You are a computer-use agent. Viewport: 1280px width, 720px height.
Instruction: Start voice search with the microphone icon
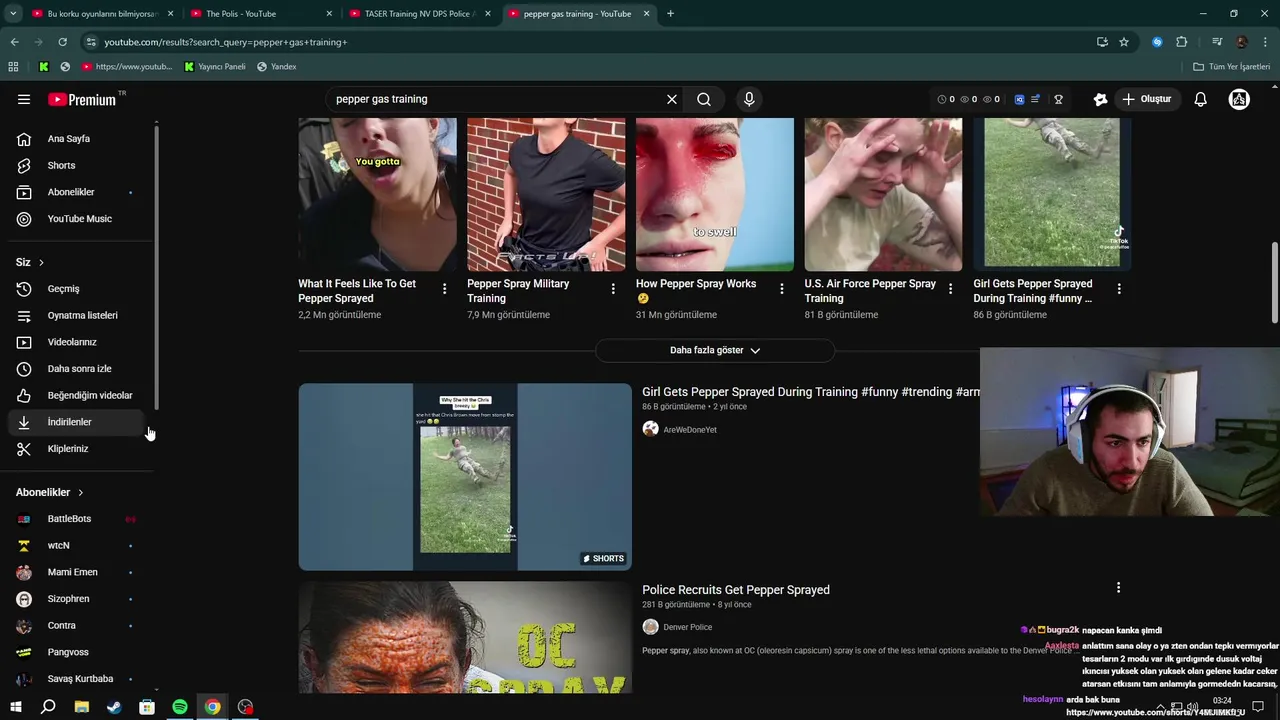click(x=749, y=99)
